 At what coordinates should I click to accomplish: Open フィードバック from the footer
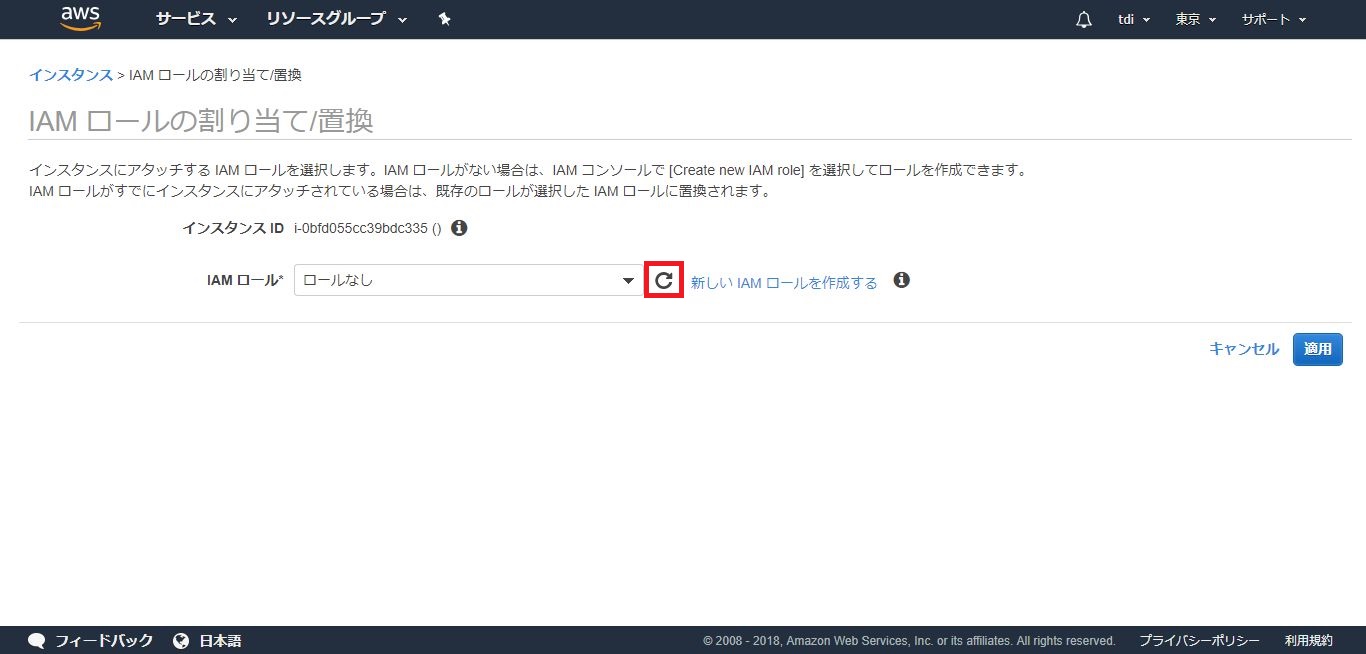tap(92, 641)
